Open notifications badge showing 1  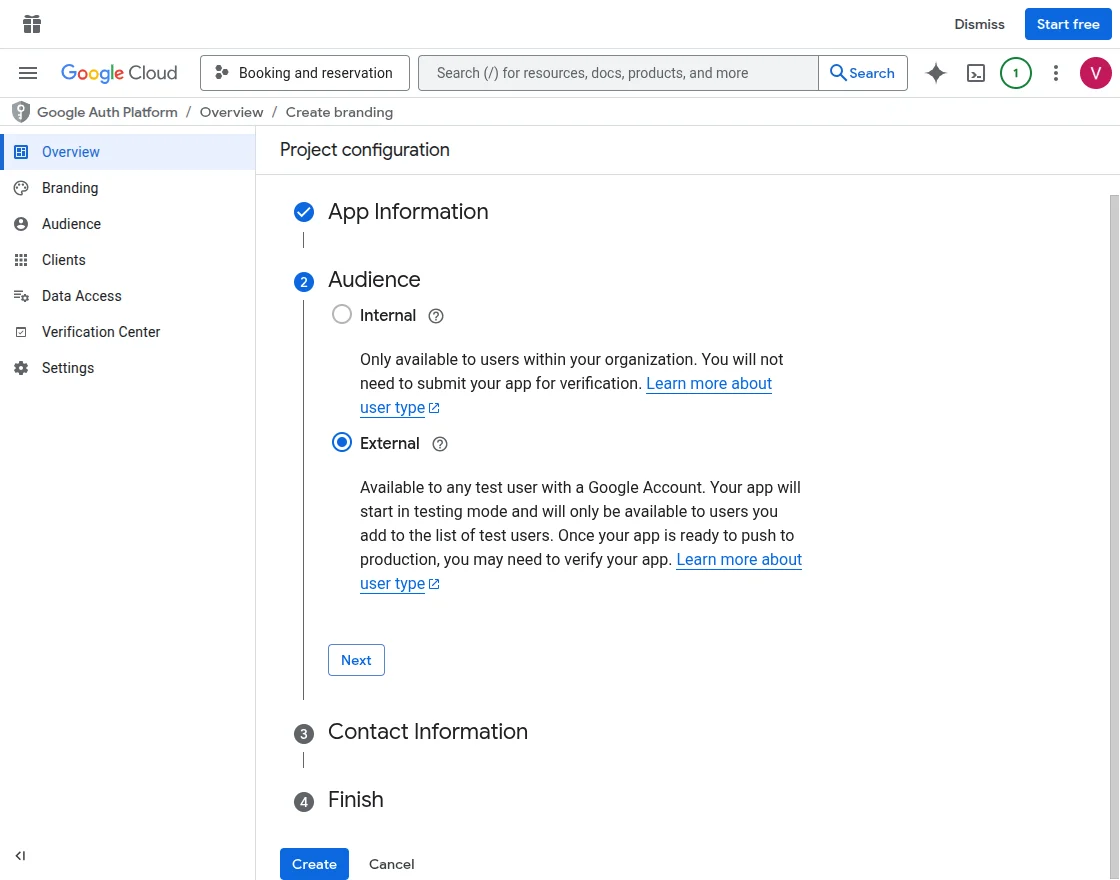pyautogui.click(x=1016, y=73)
